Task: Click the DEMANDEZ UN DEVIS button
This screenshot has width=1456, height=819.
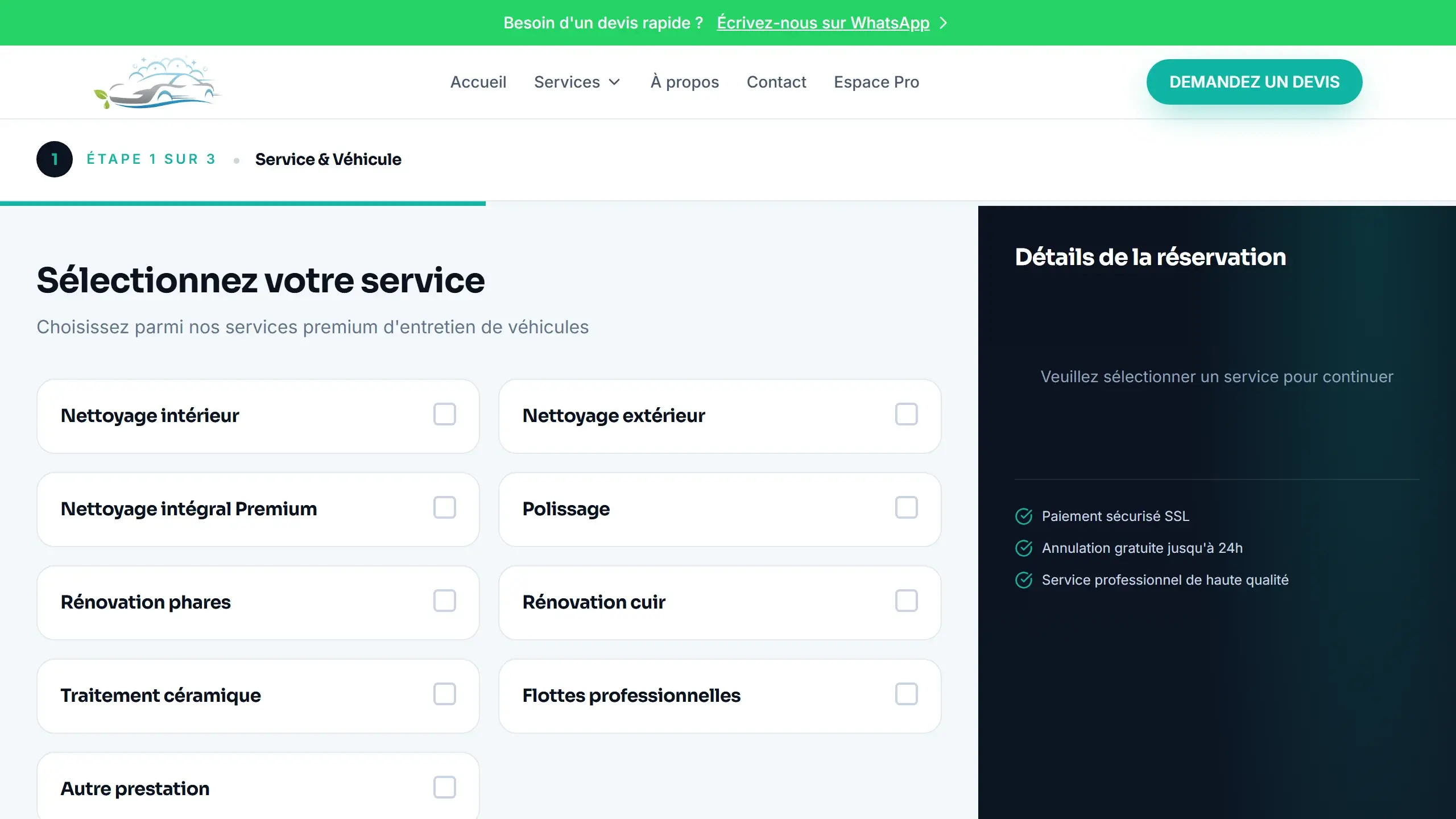Action: coord(1254,82)
